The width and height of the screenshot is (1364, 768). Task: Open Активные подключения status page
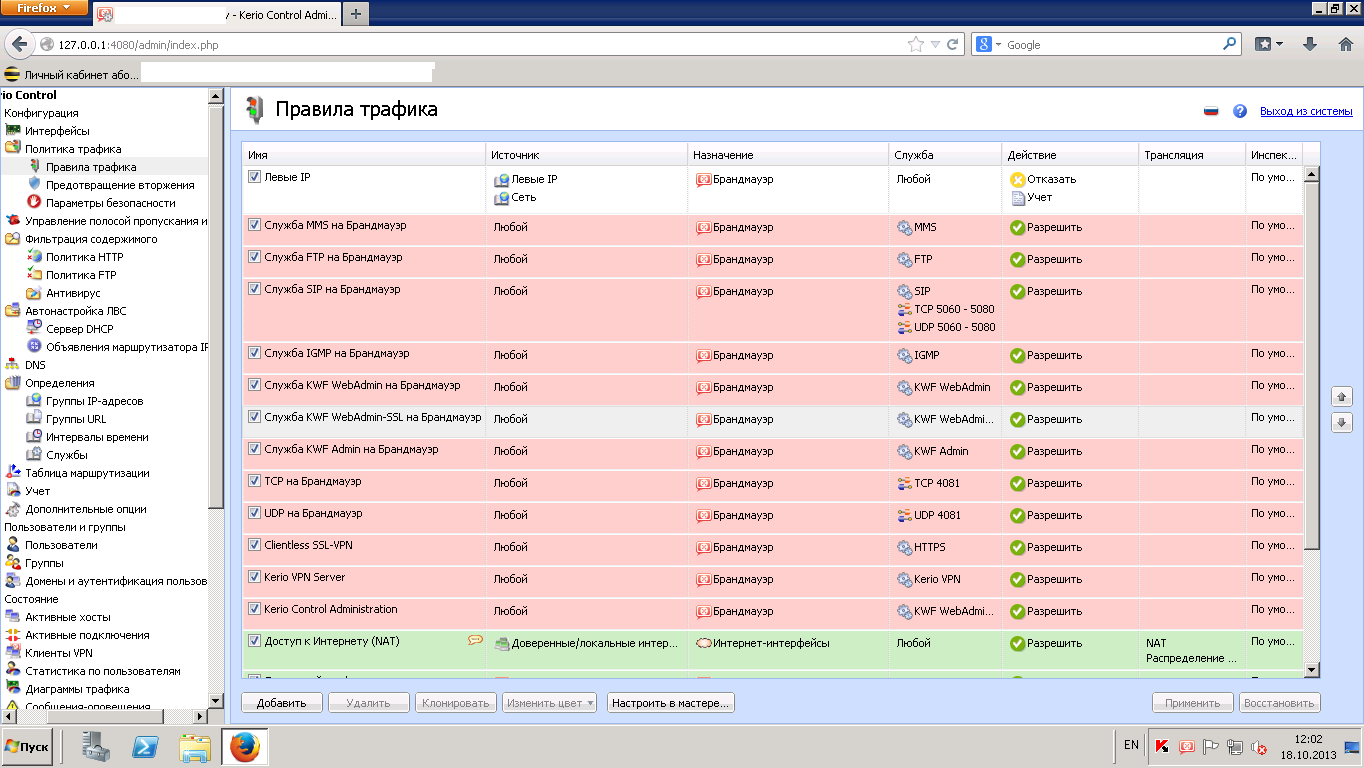click(x=87, y=635)
